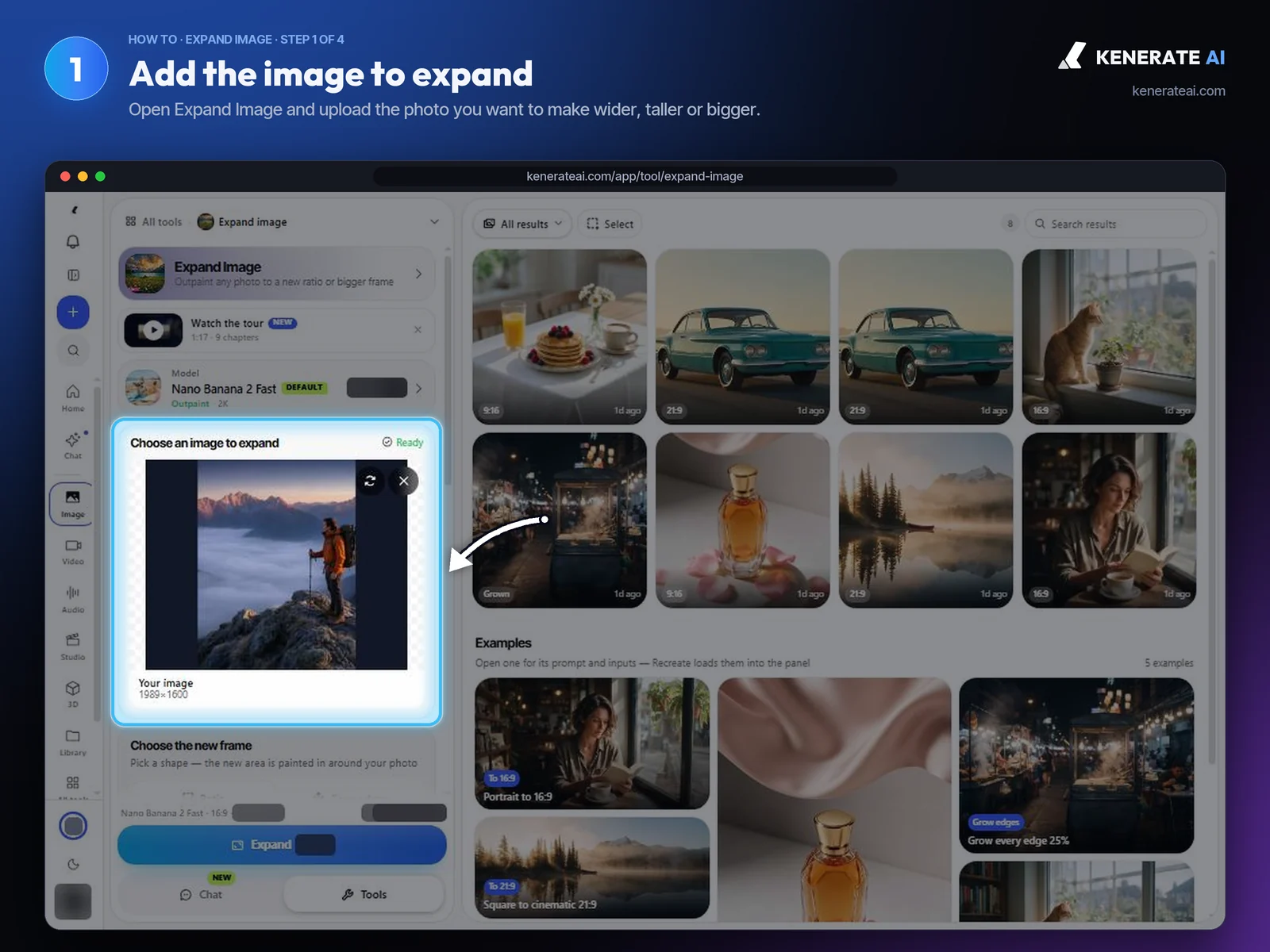Image resolution: width=1270 pixels, height=952 pixels.
Task: Click the Kenerate logo in the sidebar
Action: [x=74, y=210]
